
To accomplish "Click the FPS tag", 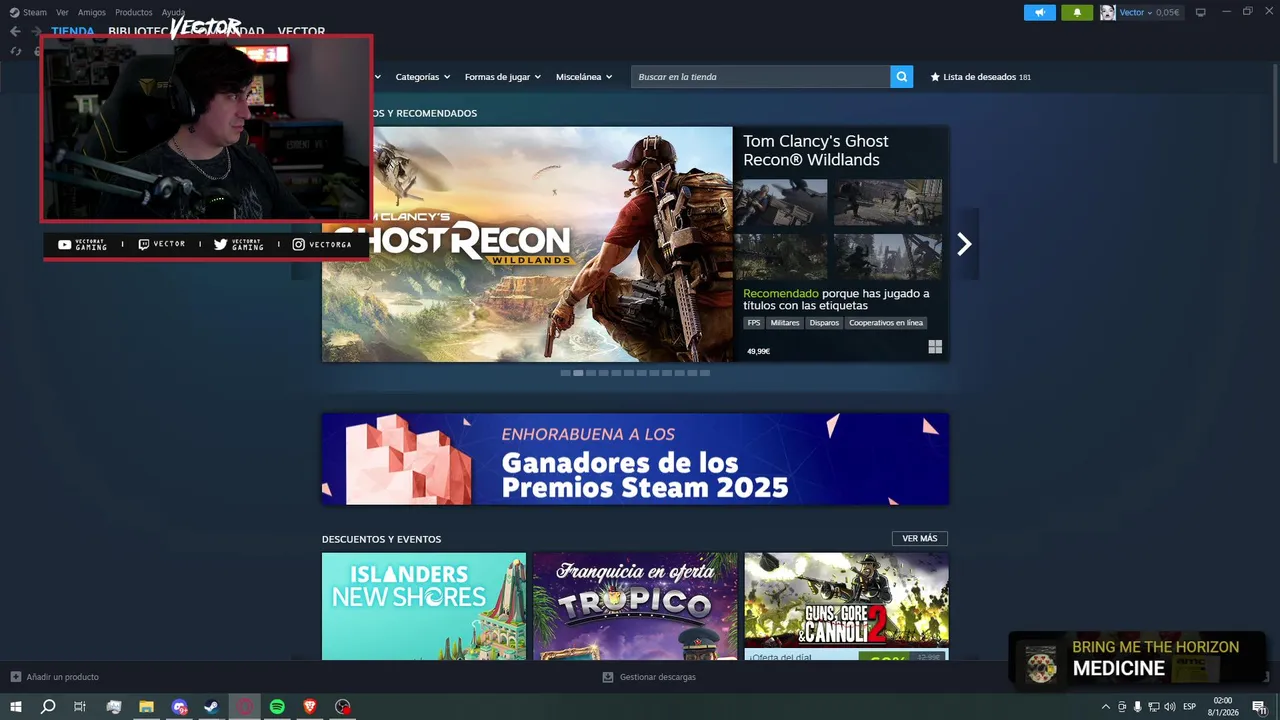I will click(754, 323).
